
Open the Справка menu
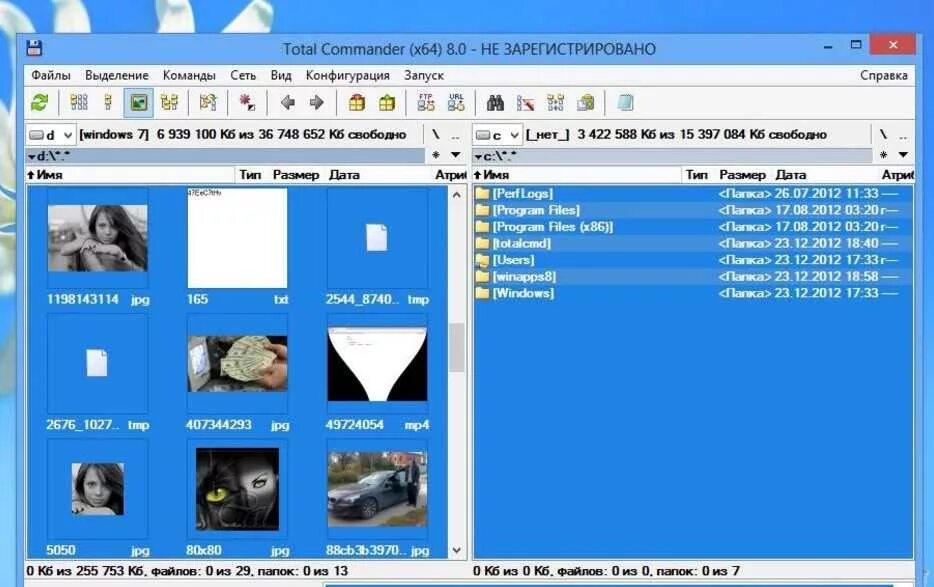pos(883,75)
